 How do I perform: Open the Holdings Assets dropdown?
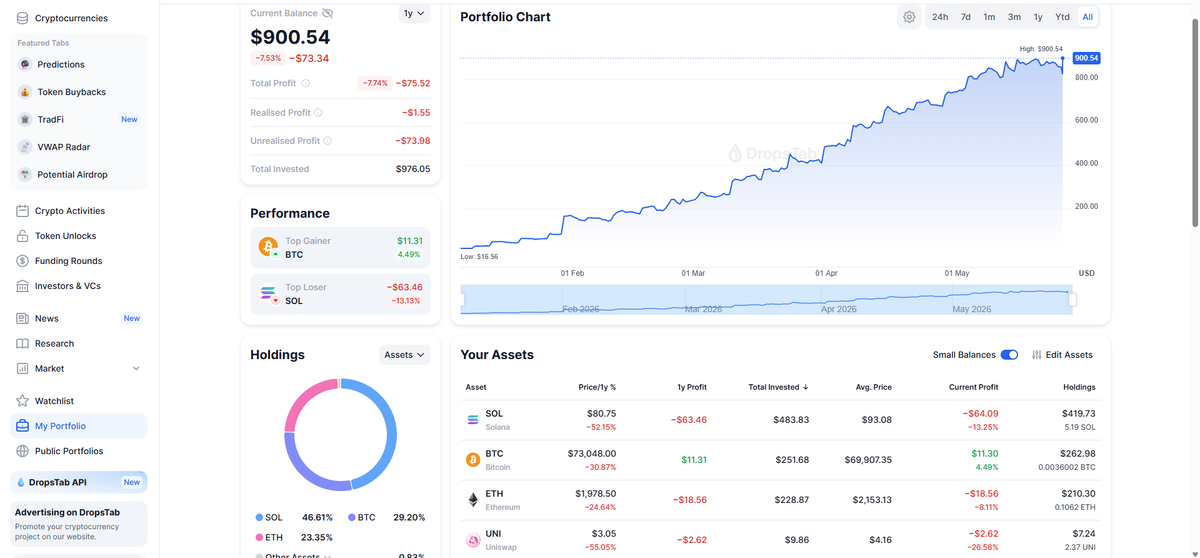coord(405,355)
